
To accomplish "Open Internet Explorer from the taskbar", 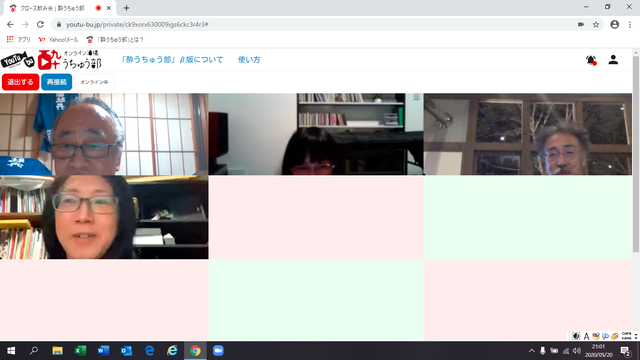I will (x=172, y=351).
